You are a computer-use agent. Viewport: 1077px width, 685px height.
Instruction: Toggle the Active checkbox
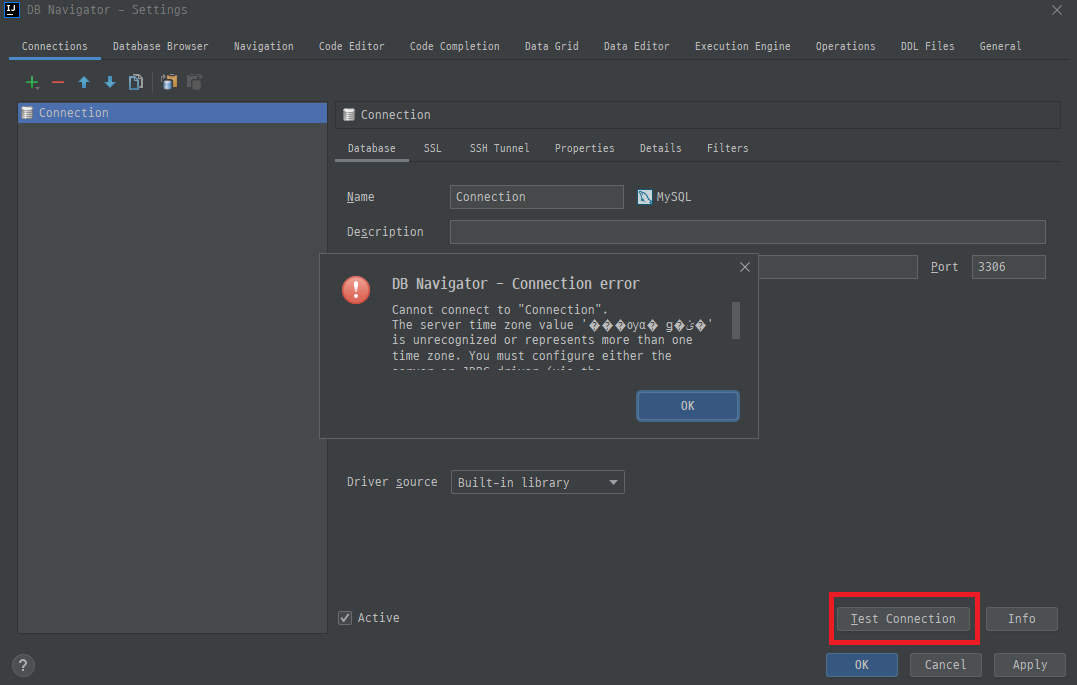345,618
